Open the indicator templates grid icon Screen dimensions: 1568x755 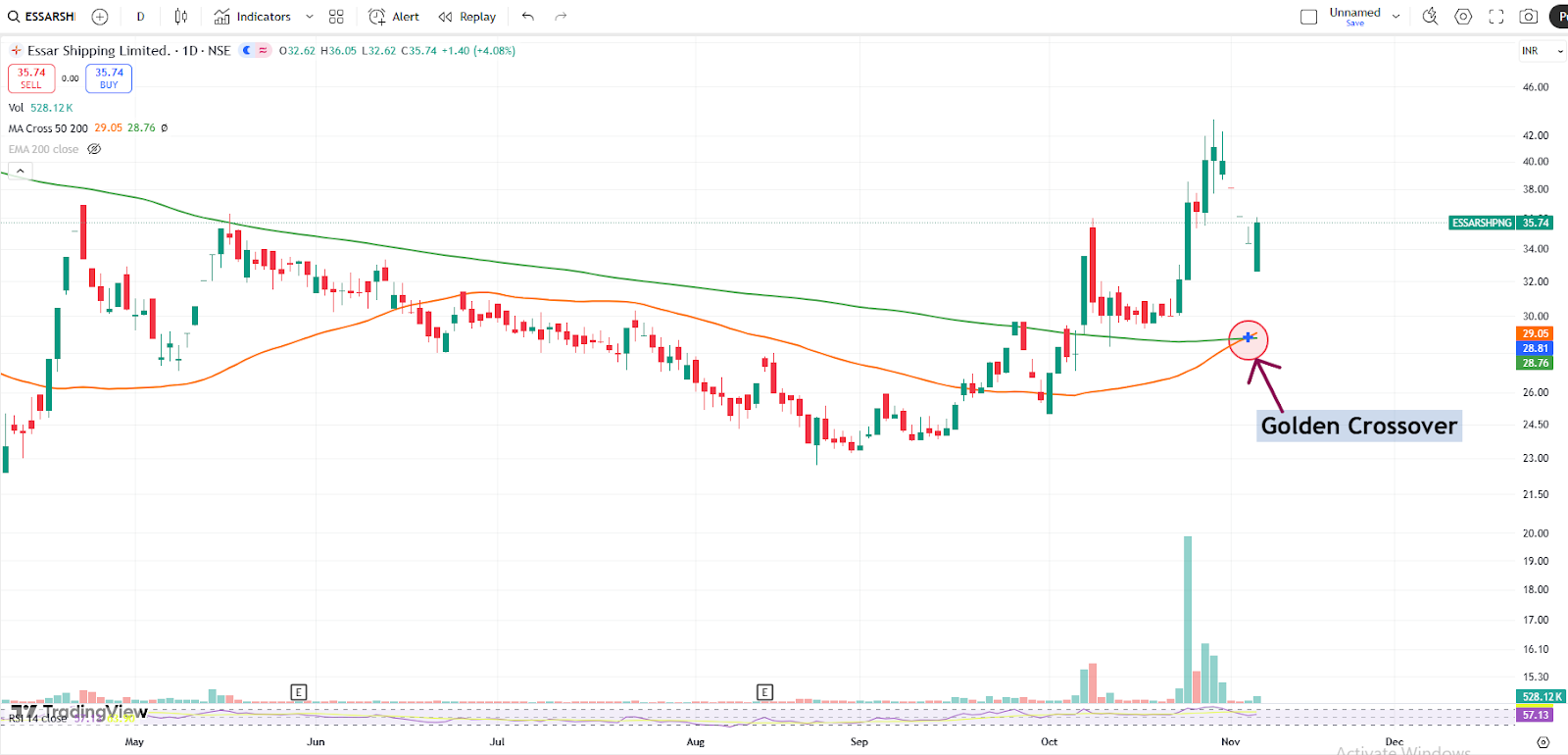click(x=336, y=17)
